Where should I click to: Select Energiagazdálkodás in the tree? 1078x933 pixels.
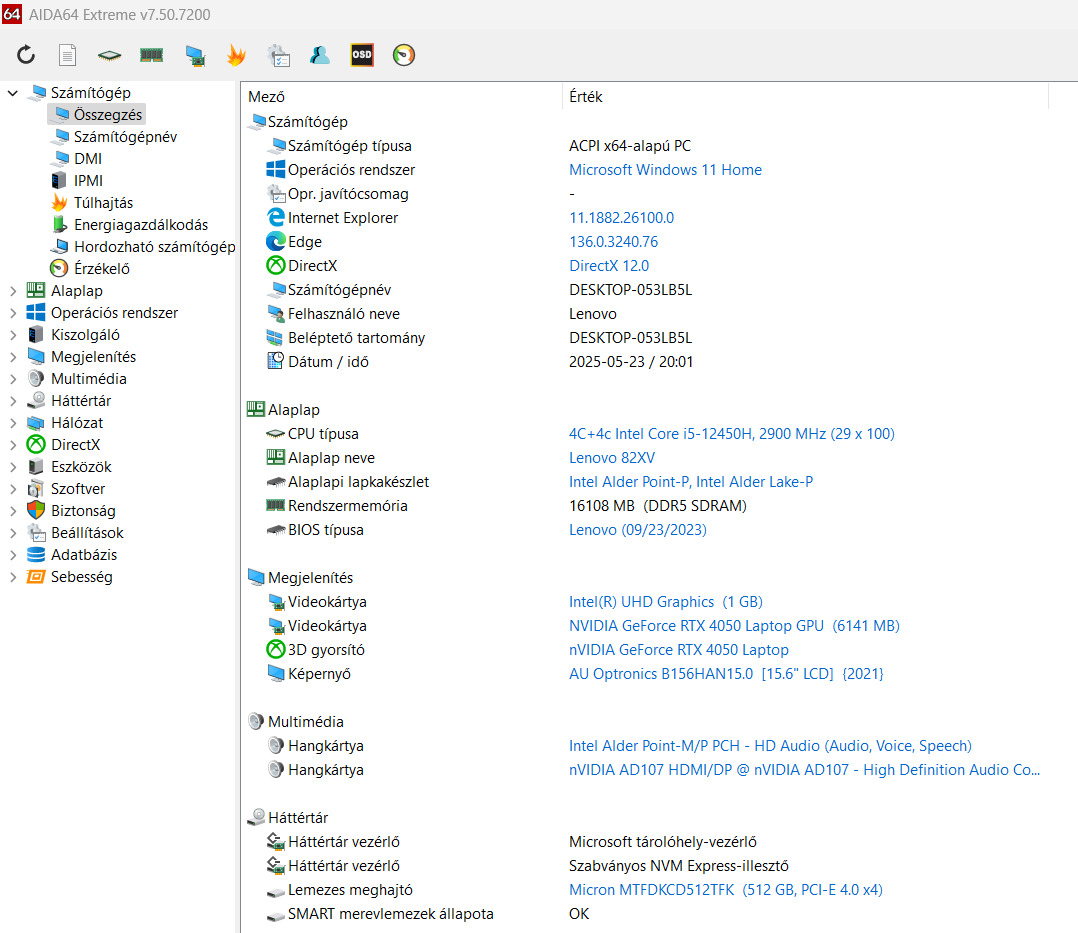pyautogui.click(x=141, y=225)
